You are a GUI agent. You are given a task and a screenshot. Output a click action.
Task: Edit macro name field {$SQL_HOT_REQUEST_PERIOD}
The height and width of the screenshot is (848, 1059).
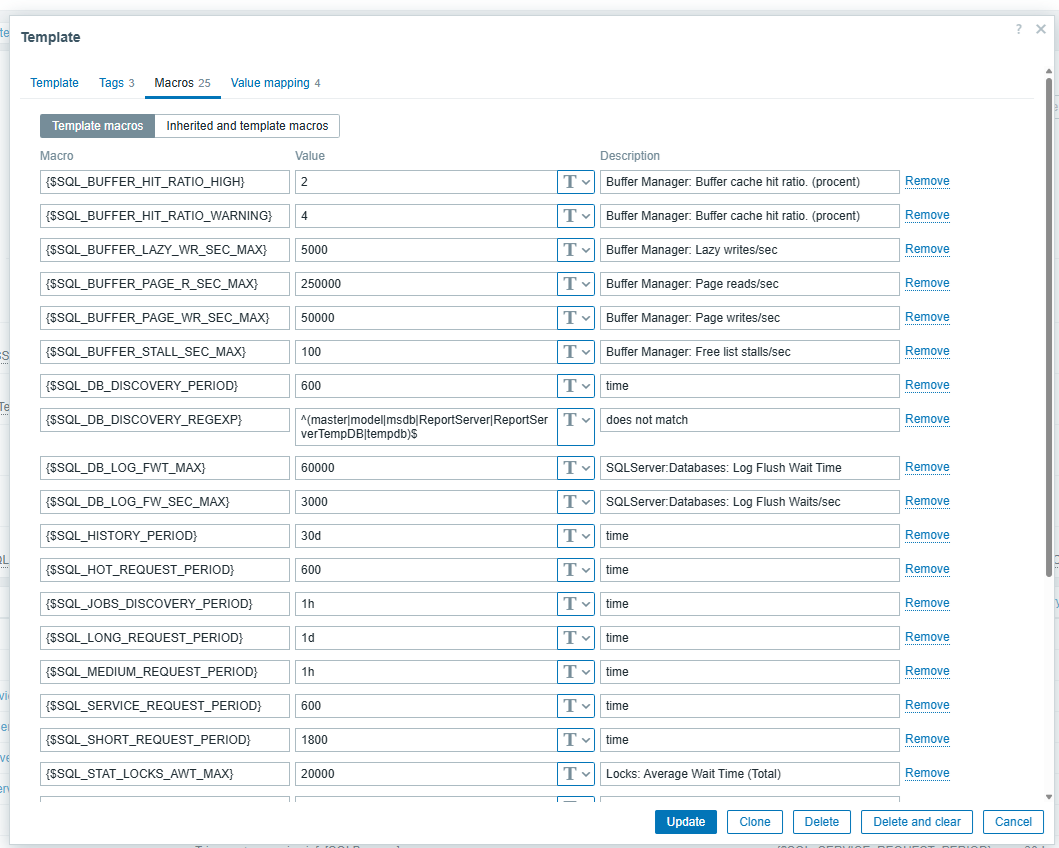165,569
